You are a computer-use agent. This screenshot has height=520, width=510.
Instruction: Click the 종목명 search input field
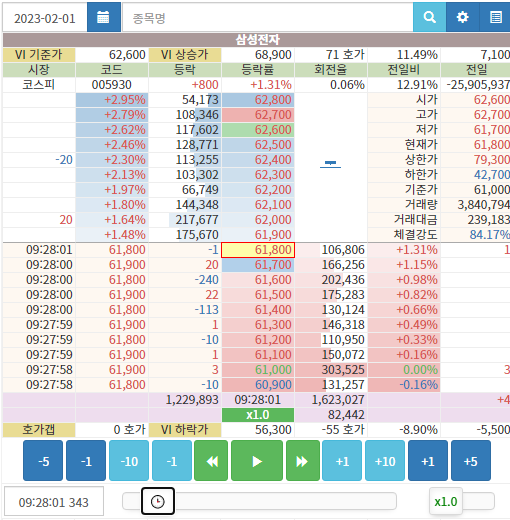268,17
